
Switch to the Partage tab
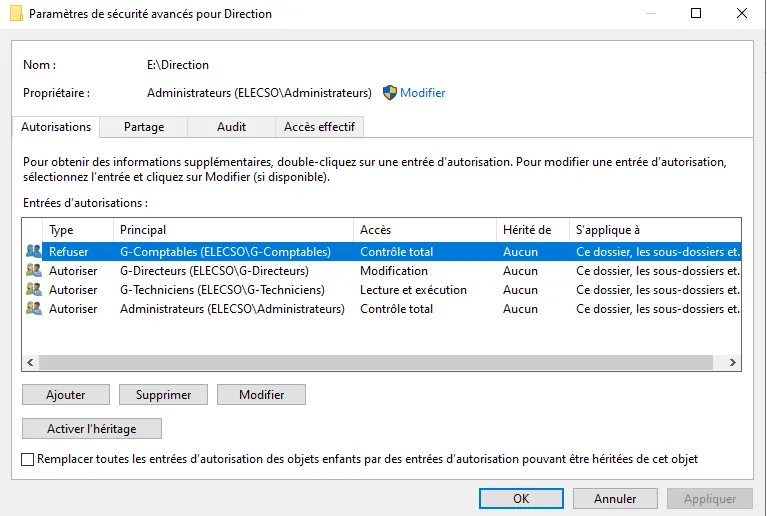(x=144, y=127)
